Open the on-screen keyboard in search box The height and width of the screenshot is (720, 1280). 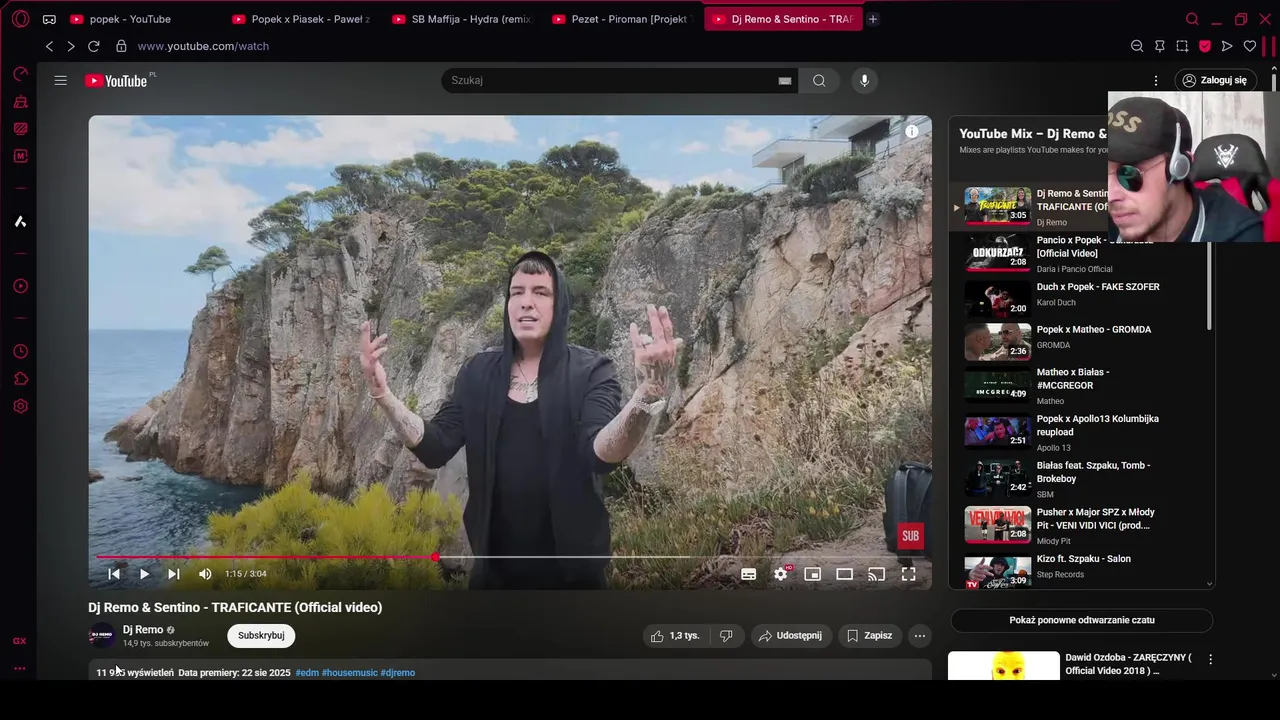[x=785, y=81]
